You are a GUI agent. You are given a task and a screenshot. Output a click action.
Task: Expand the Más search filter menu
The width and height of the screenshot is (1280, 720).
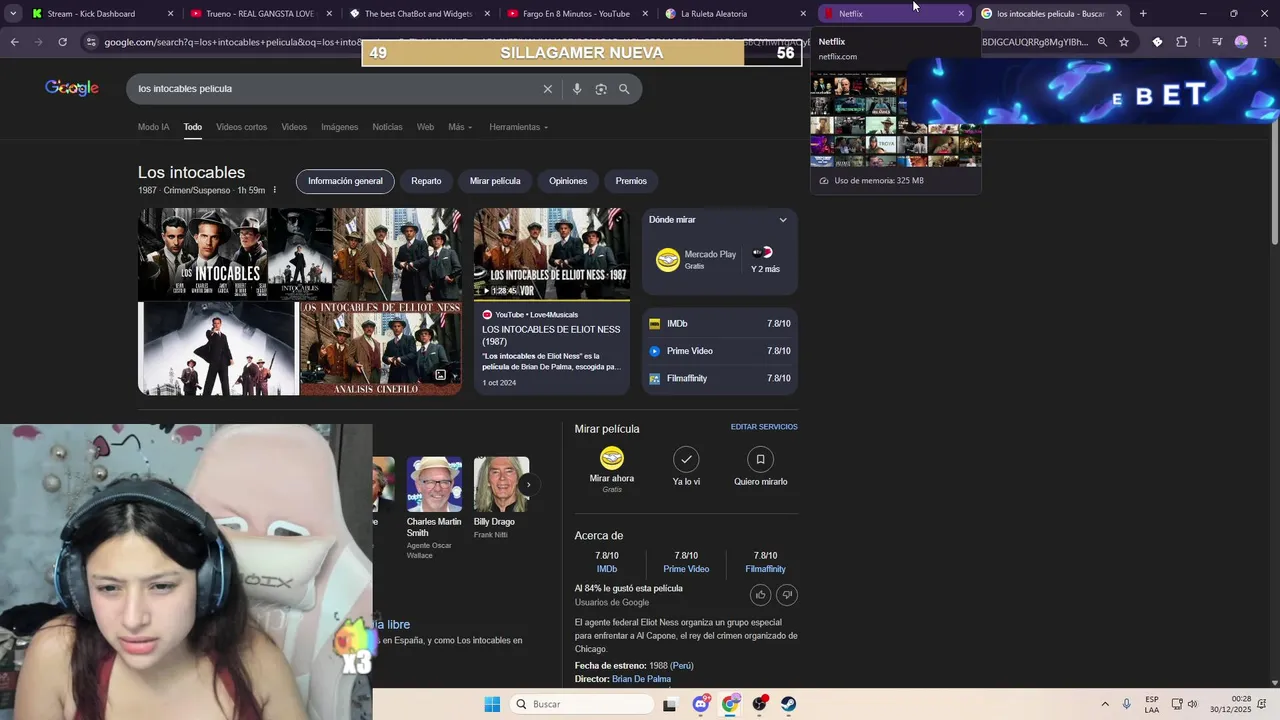460,127
